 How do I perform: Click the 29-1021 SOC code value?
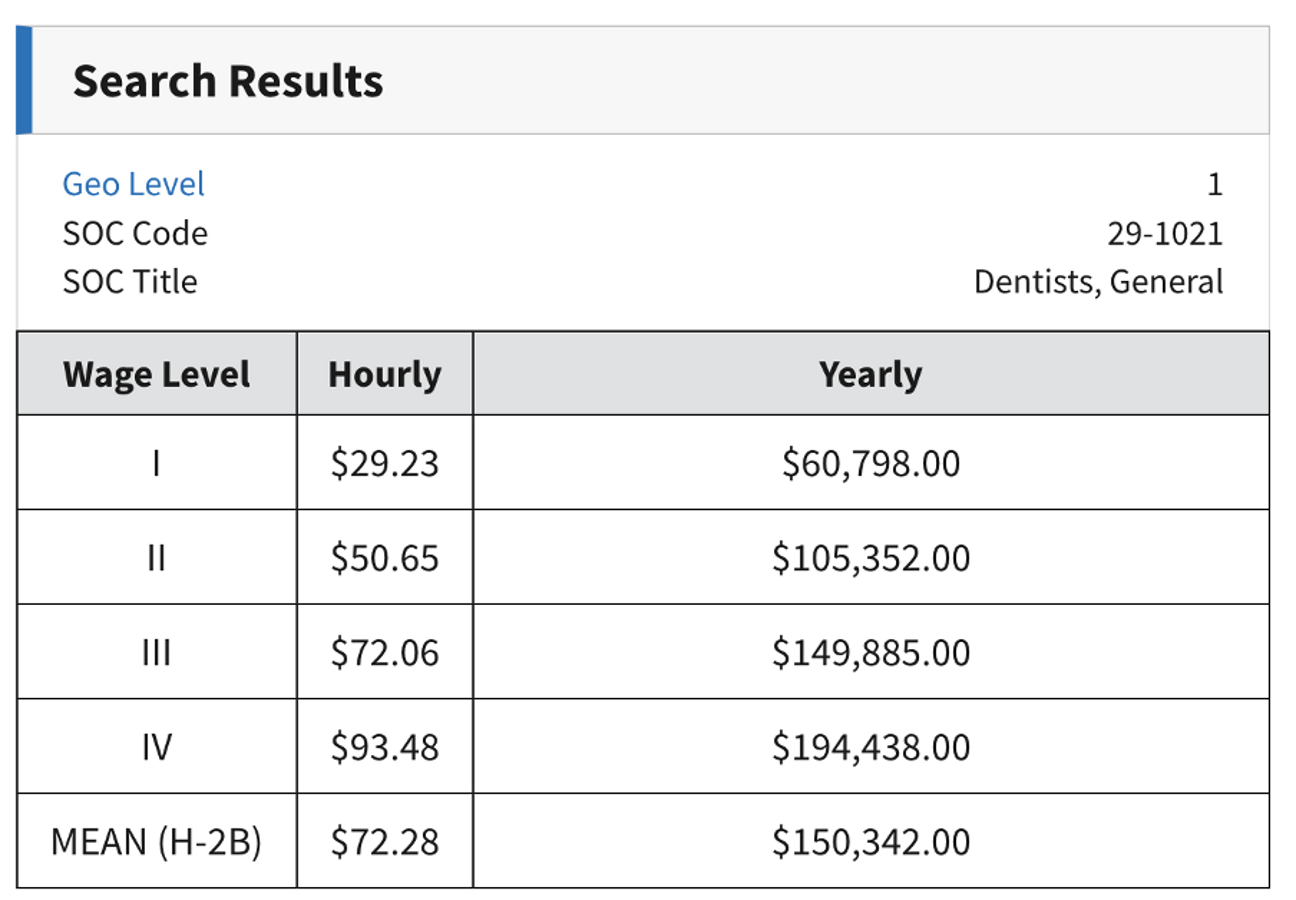click(1164, 233)
